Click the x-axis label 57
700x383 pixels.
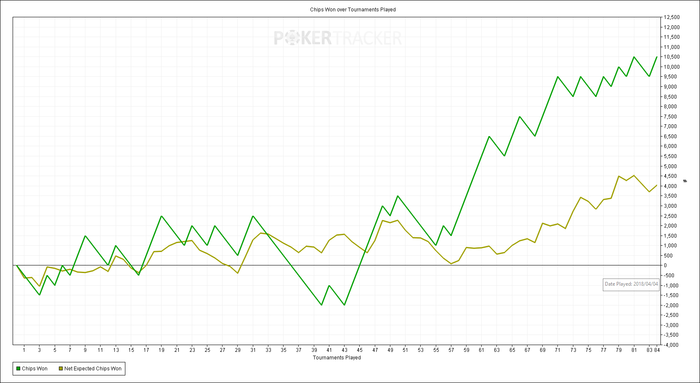click(x=451, y=350)
